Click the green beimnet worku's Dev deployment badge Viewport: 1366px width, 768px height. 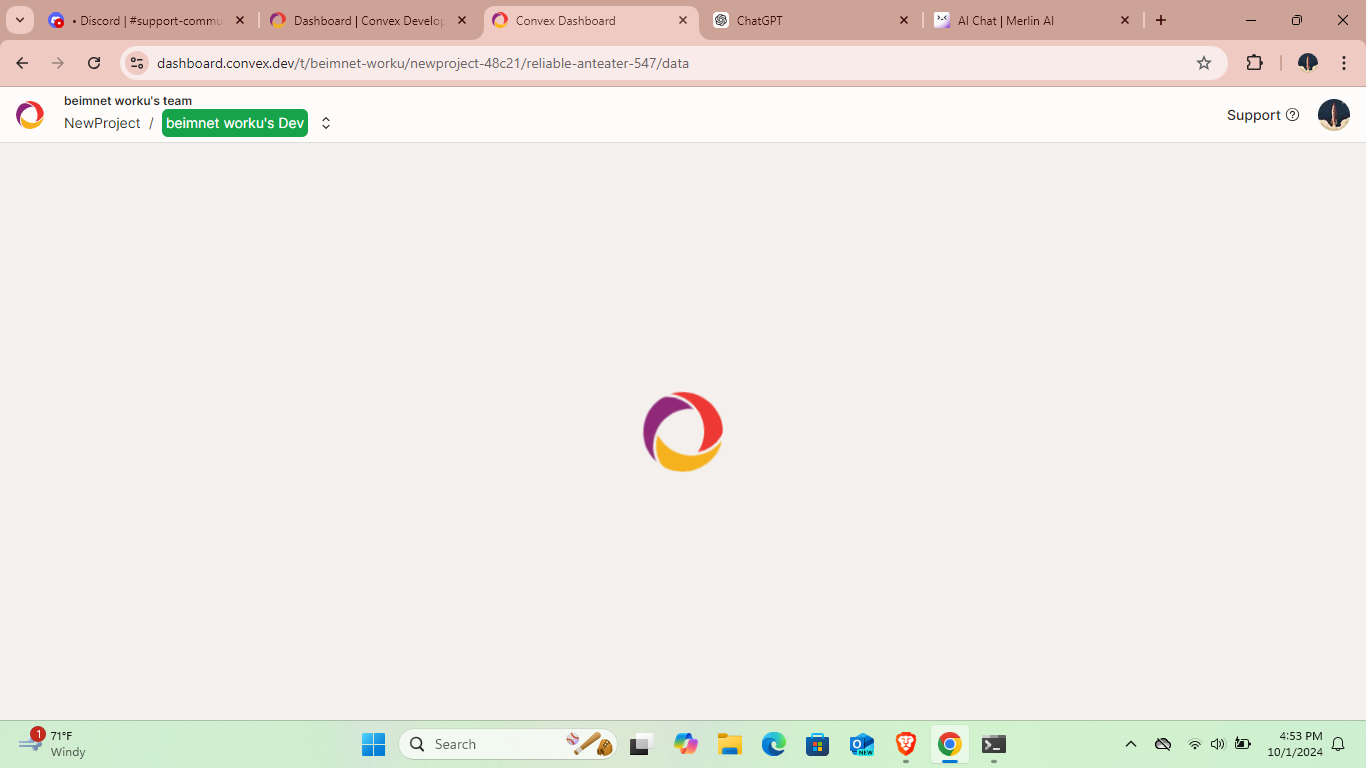(x=235, y=123)
